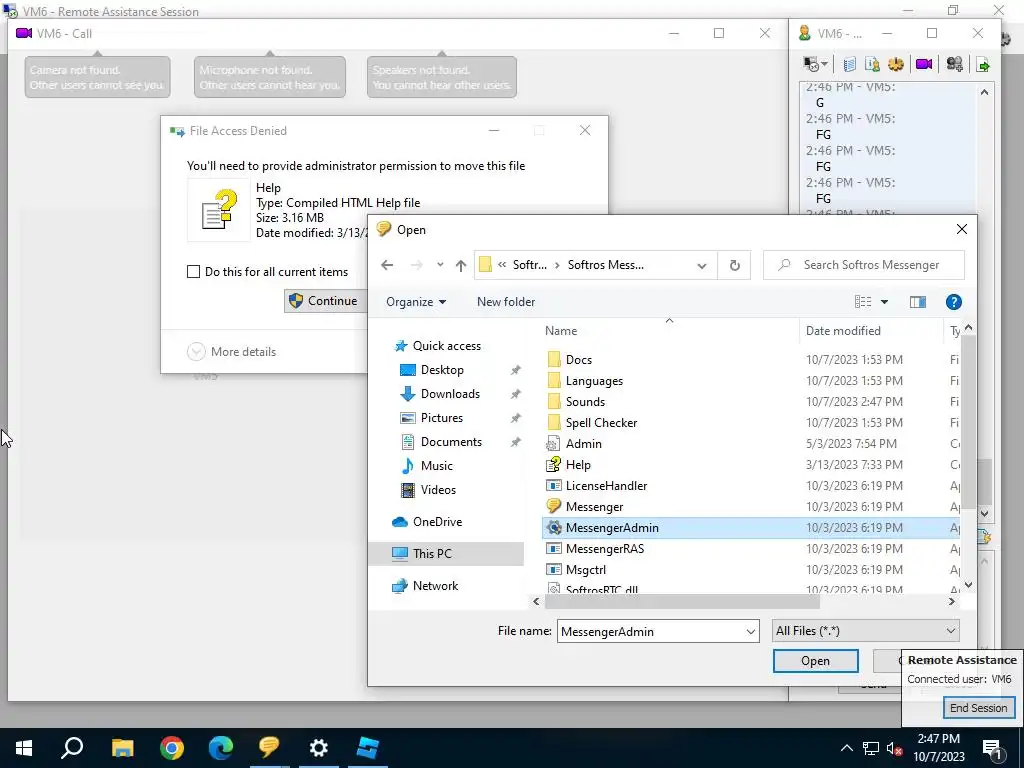Open the file type filter All Files dropdown
This screenshot has width=1024, height=768.
point(865,631)
